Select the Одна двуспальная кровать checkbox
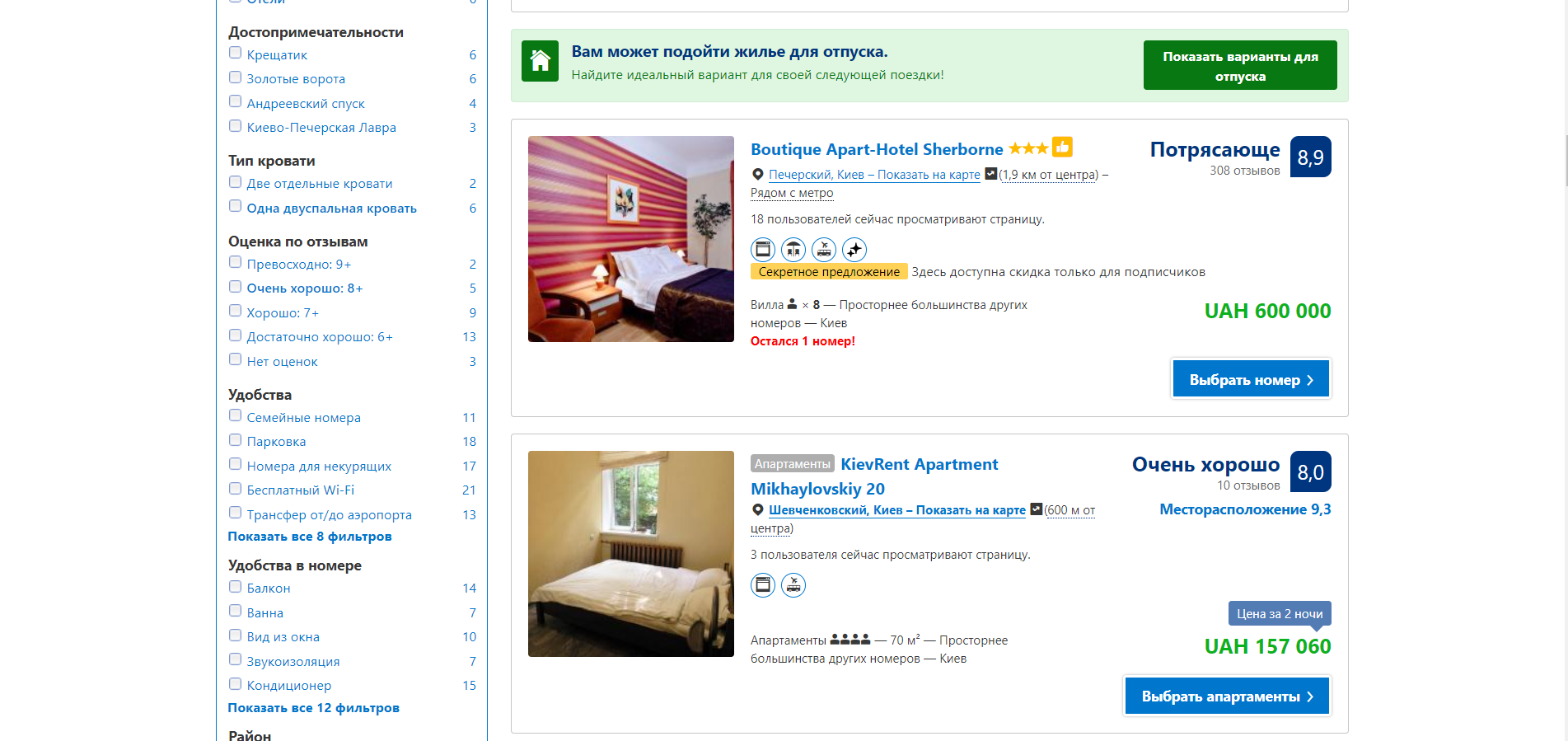 [236, 207]
